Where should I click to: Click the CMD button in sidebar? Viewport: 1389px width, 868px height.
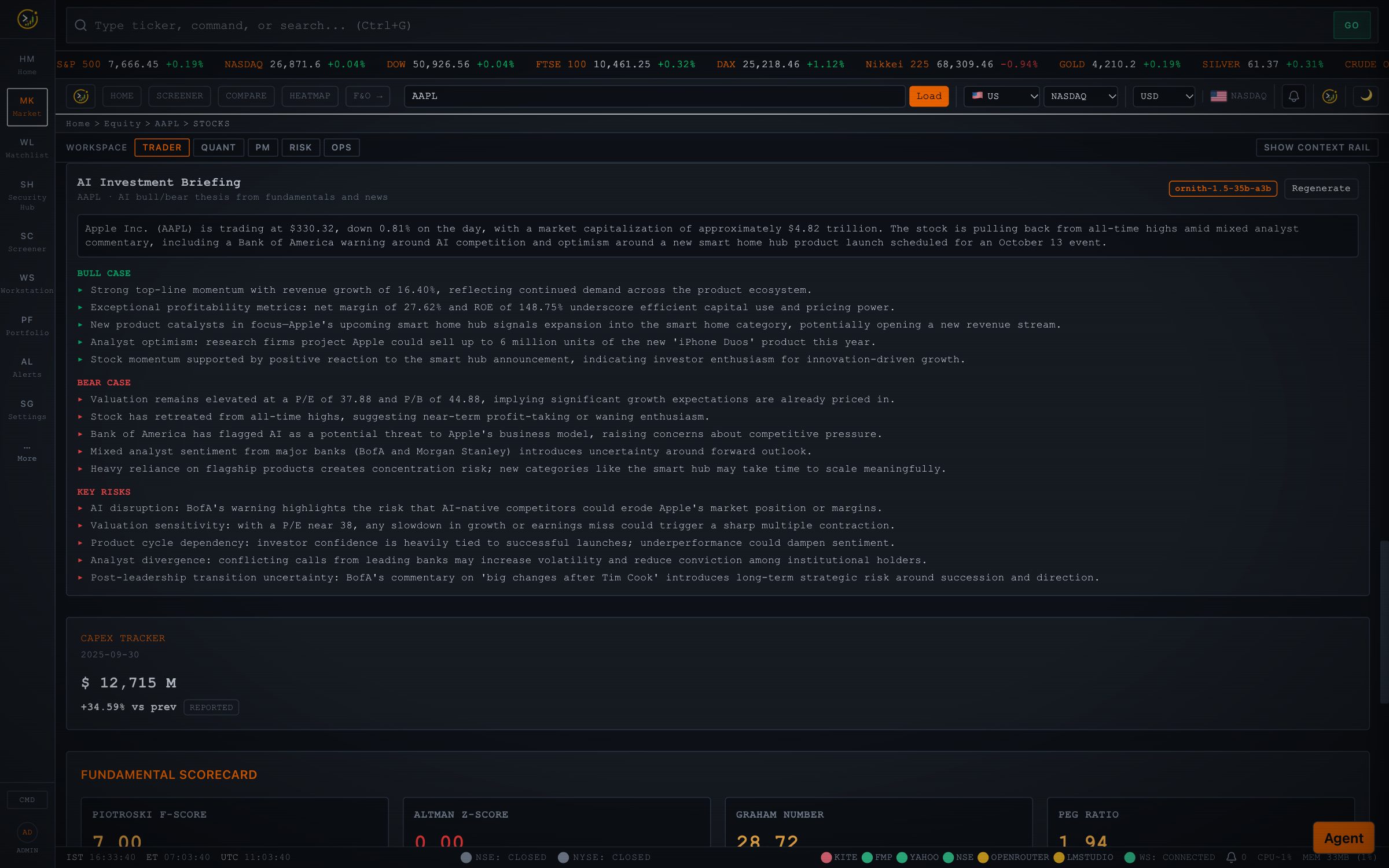[27, 800]
